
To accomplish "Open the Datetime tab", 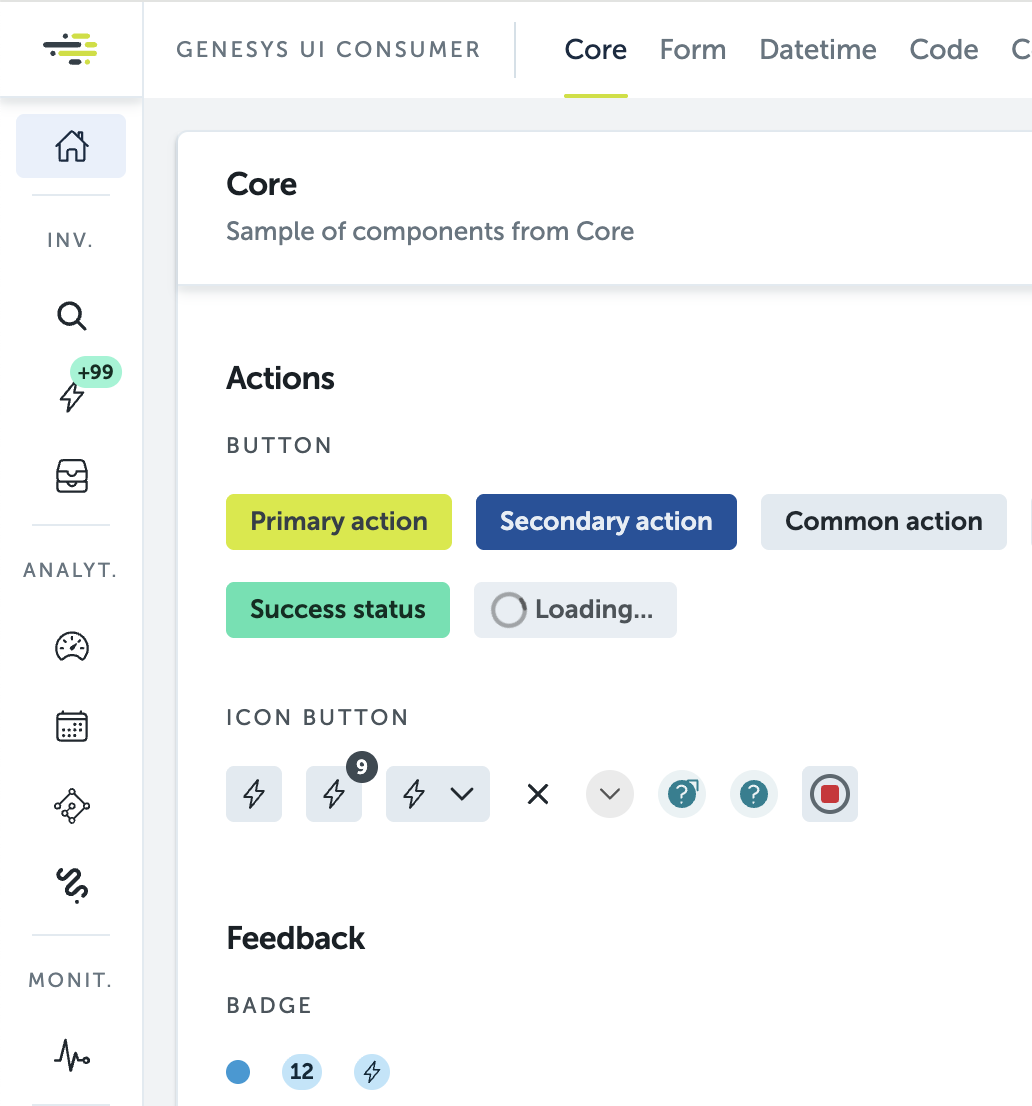I will [818, 50].
